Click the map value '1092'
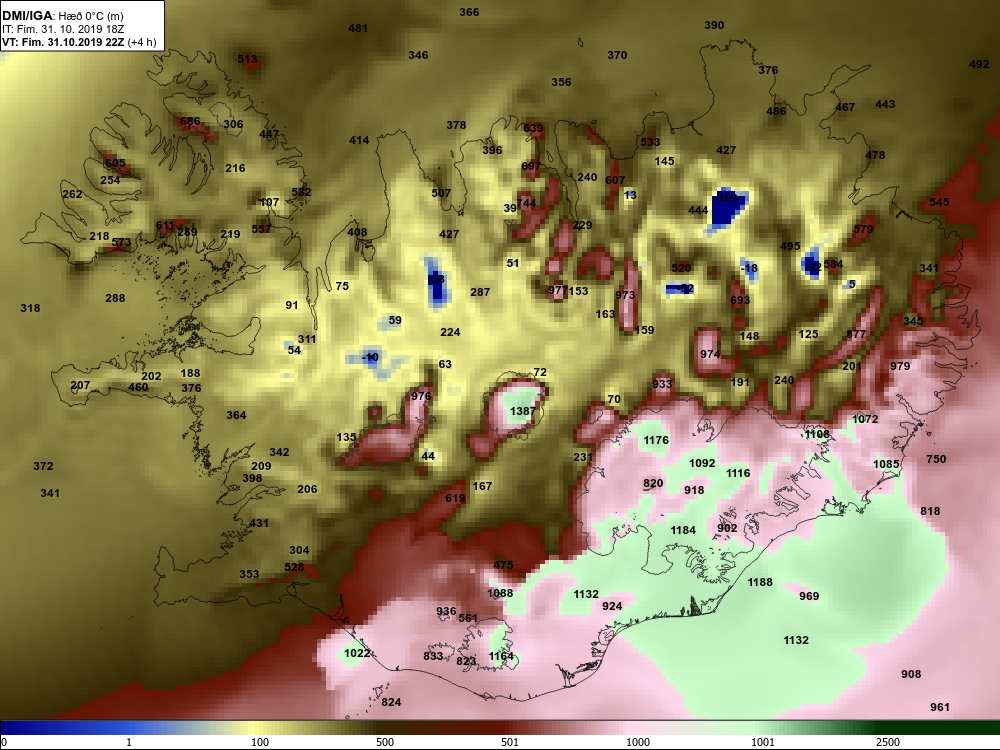Screen dimensions: 1000x750 [702, 463]
